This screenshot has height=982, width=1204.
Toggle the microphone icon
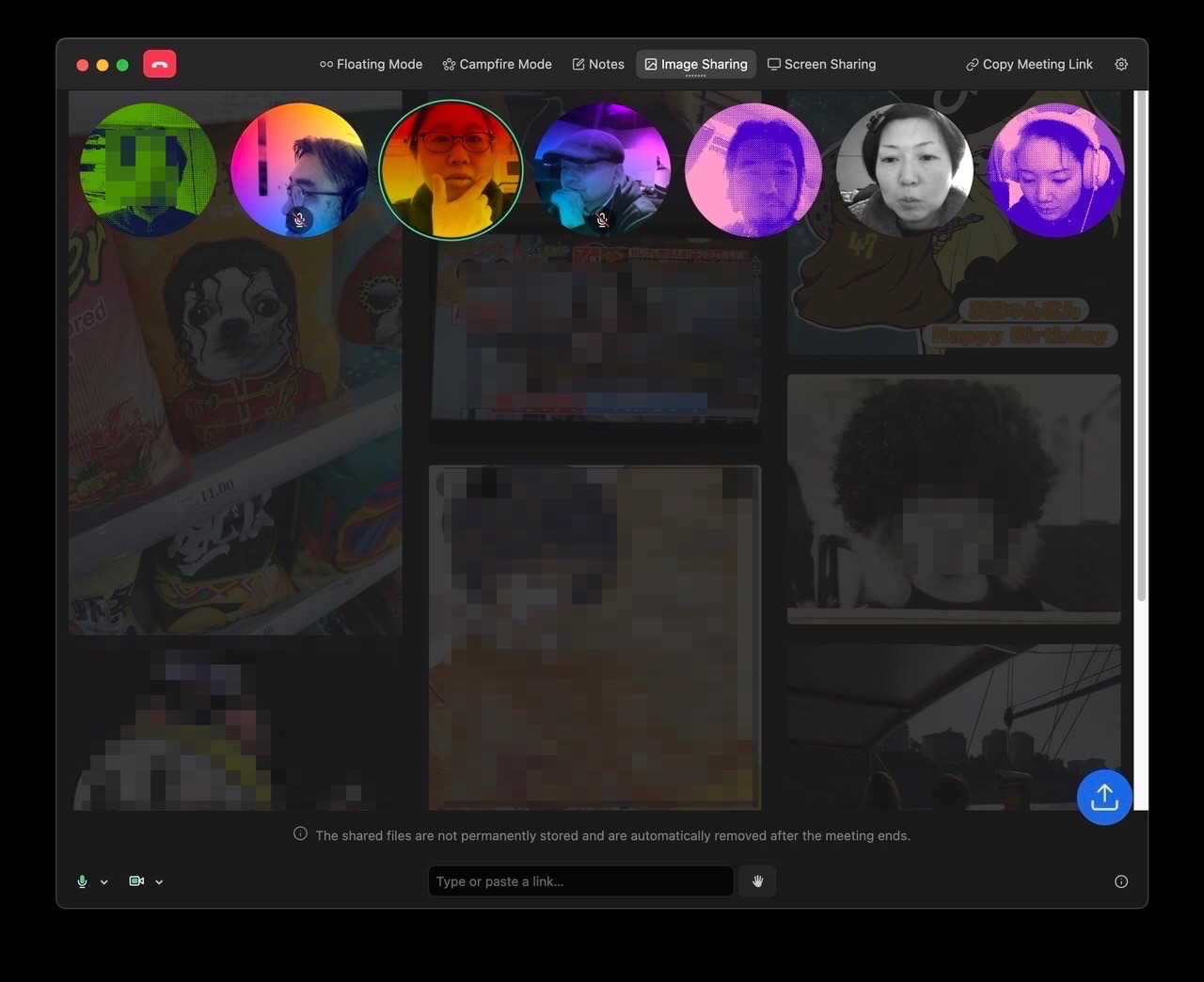pyautogui.click(x=82, y=881)
